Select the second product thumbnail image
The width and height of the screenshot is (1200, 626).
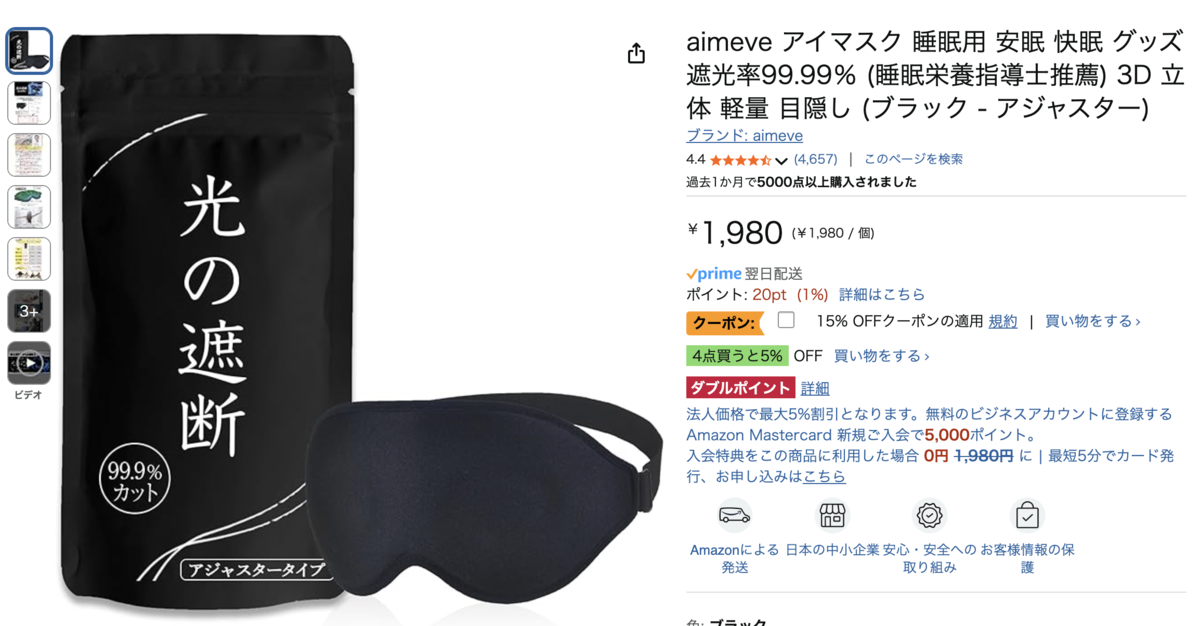tap(29, 103)
